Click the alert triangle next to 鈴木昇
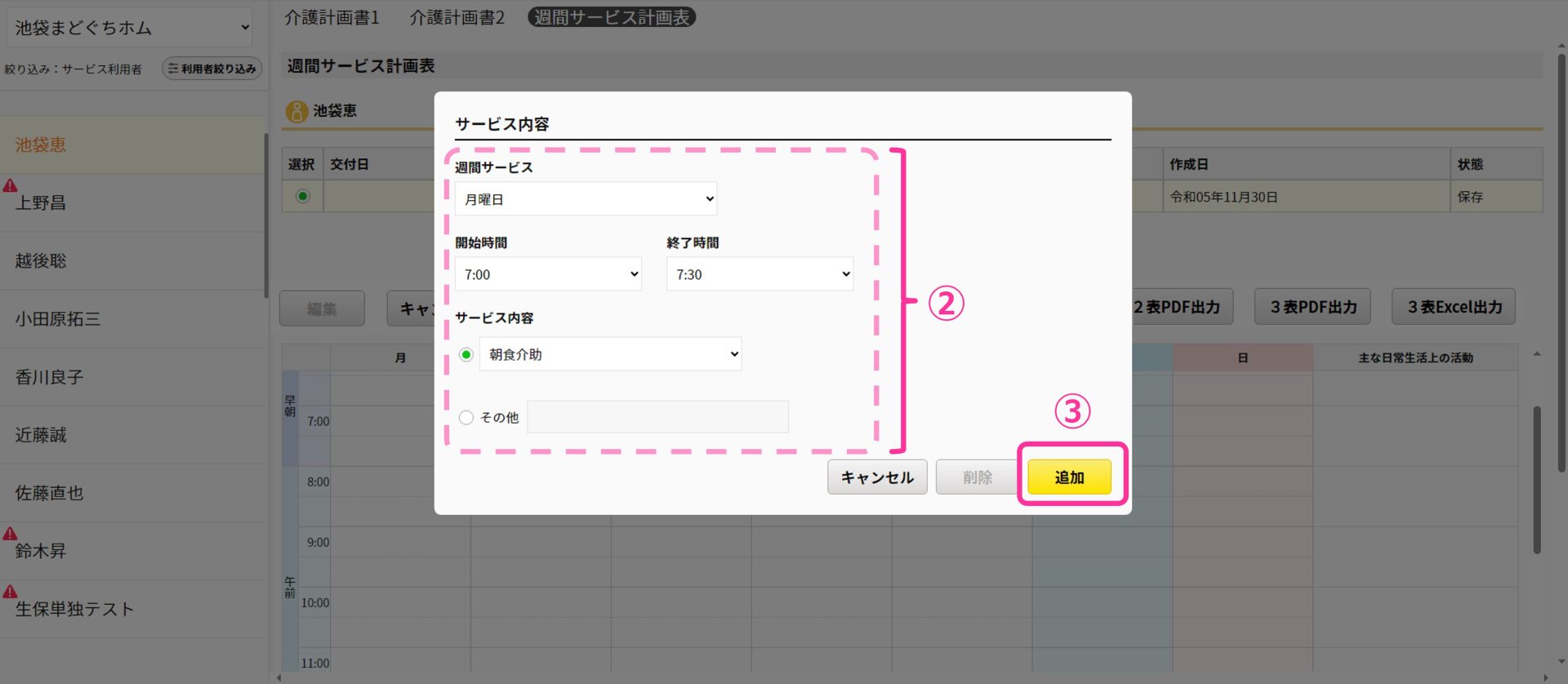This screenshot has width=1568, height=684. click(10, 534)
